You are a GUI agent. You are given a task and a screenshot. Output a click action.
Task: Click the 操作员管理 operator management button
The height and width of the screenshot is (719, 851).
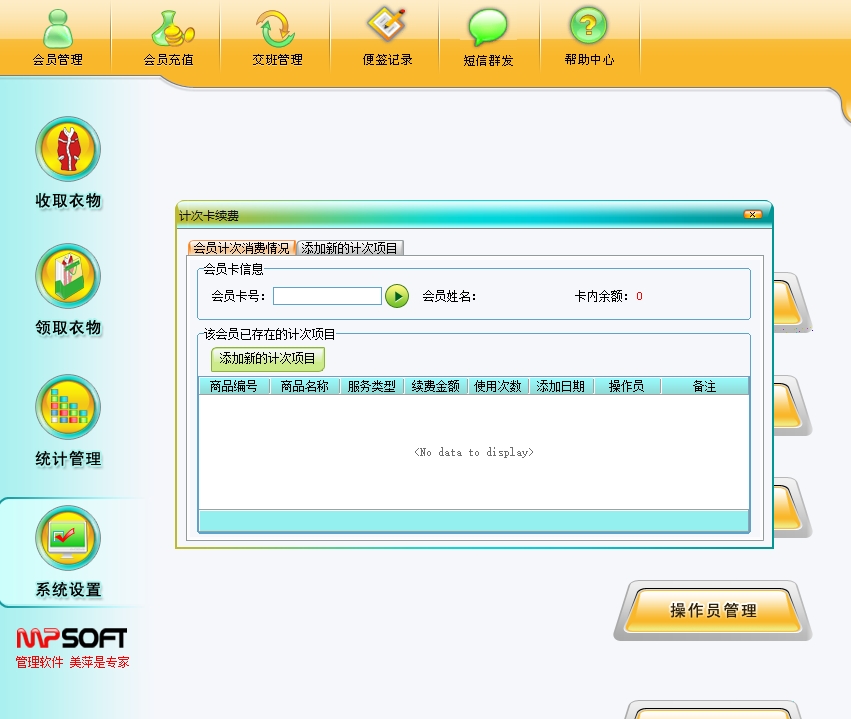click(713, 610)
